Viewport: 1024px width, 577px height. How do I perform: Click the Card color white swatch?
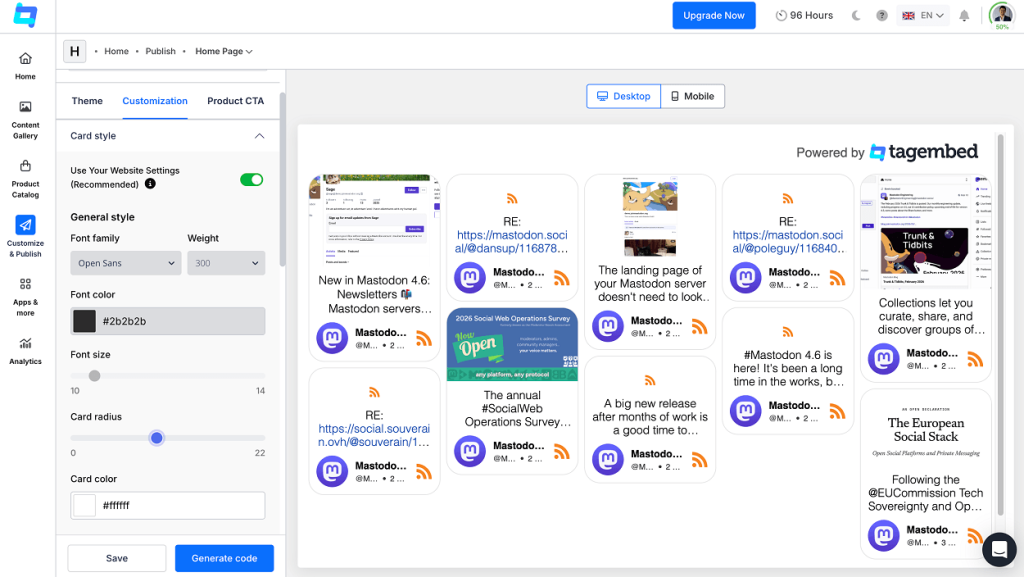(x=84, y=505)
